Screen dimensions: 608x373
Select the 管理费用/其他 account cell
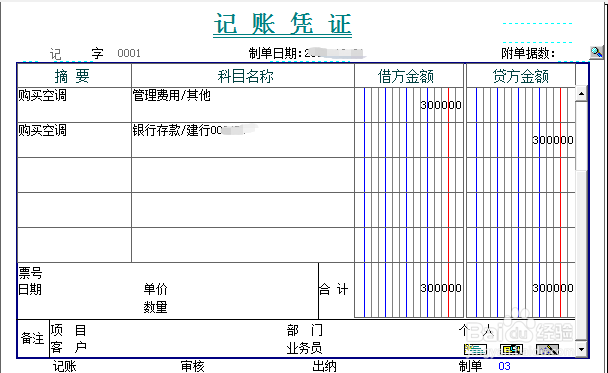point(243,105)
